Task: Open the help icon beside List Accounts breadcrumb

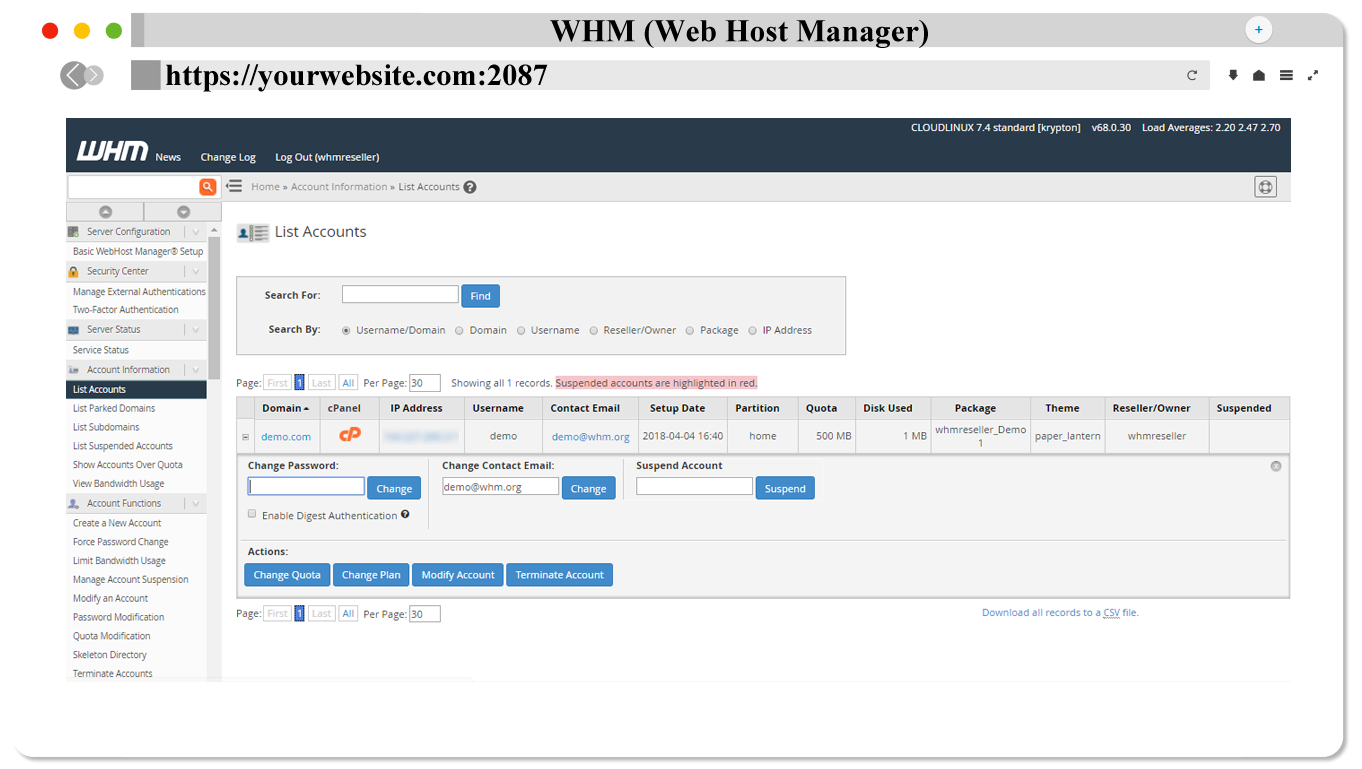Action: point(470,187)
